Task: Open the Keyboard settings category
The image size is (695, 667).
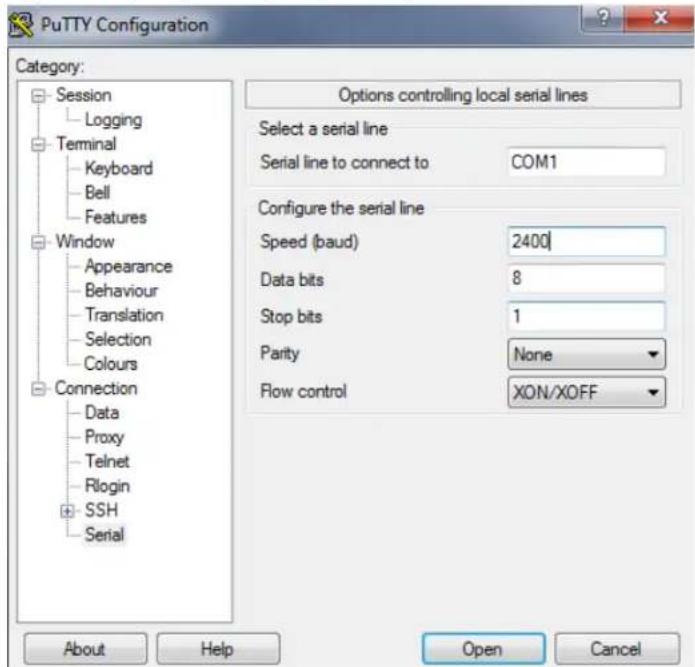Action: click(x=119, y=168)
